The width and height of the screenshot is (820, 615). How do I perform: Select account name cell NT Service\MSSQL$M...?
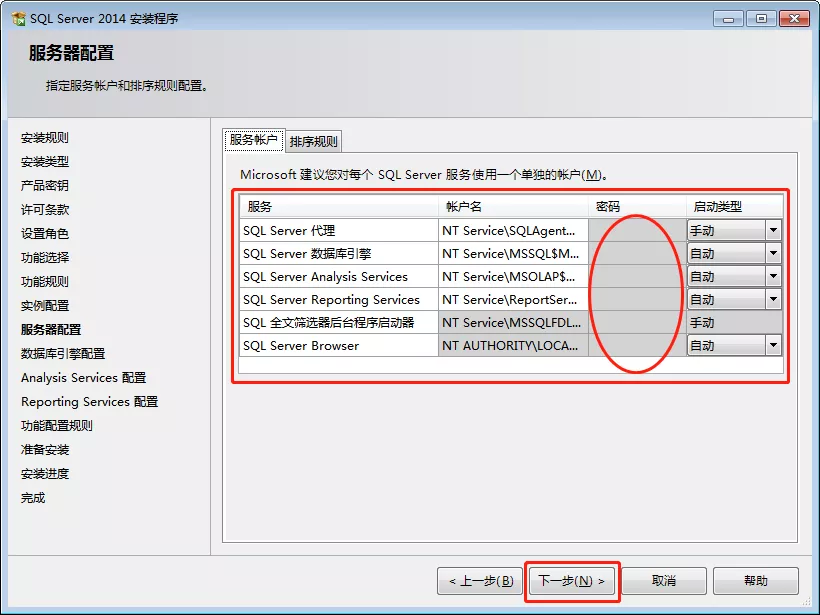tap(513, 253)
